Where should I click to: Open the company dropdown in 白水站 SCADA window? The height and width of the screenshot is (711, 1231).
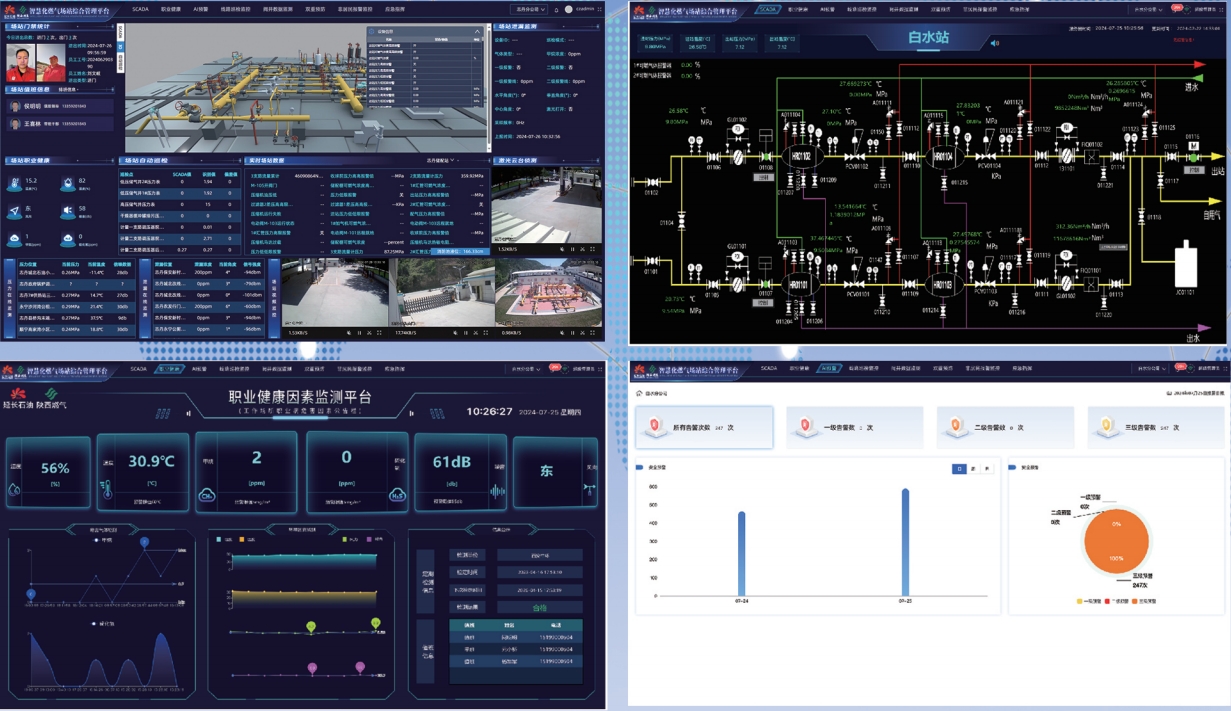(x=1148, y=9)
